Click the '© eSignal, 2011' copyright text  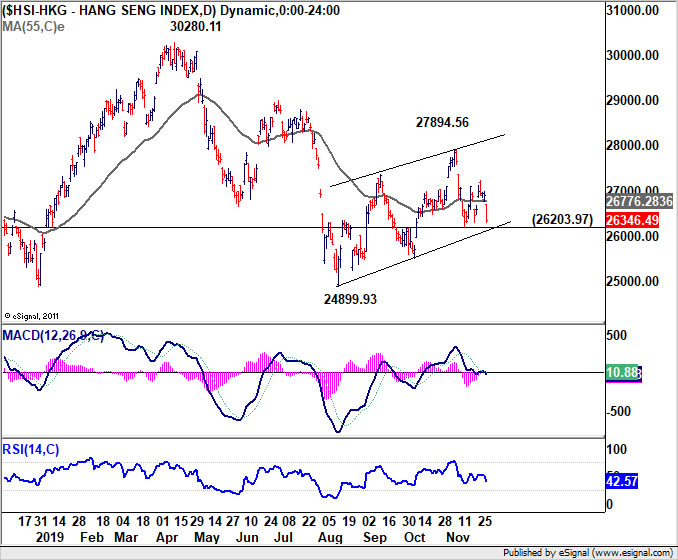(x=31, y=316)
